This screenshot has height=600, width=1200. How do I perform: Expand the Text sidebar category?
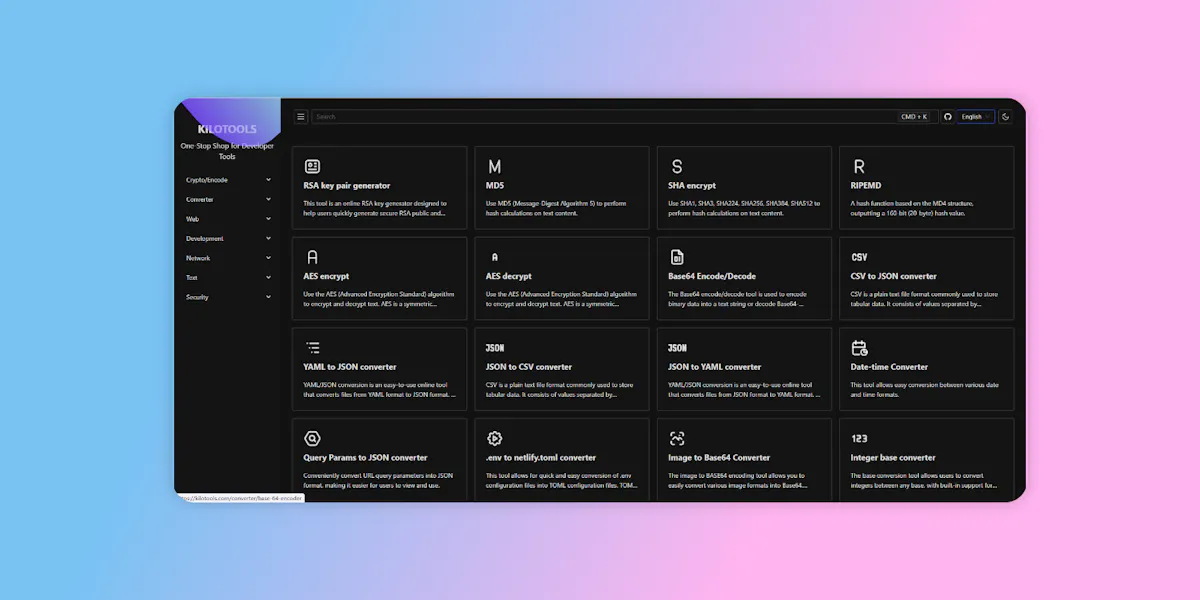point(227,277)
